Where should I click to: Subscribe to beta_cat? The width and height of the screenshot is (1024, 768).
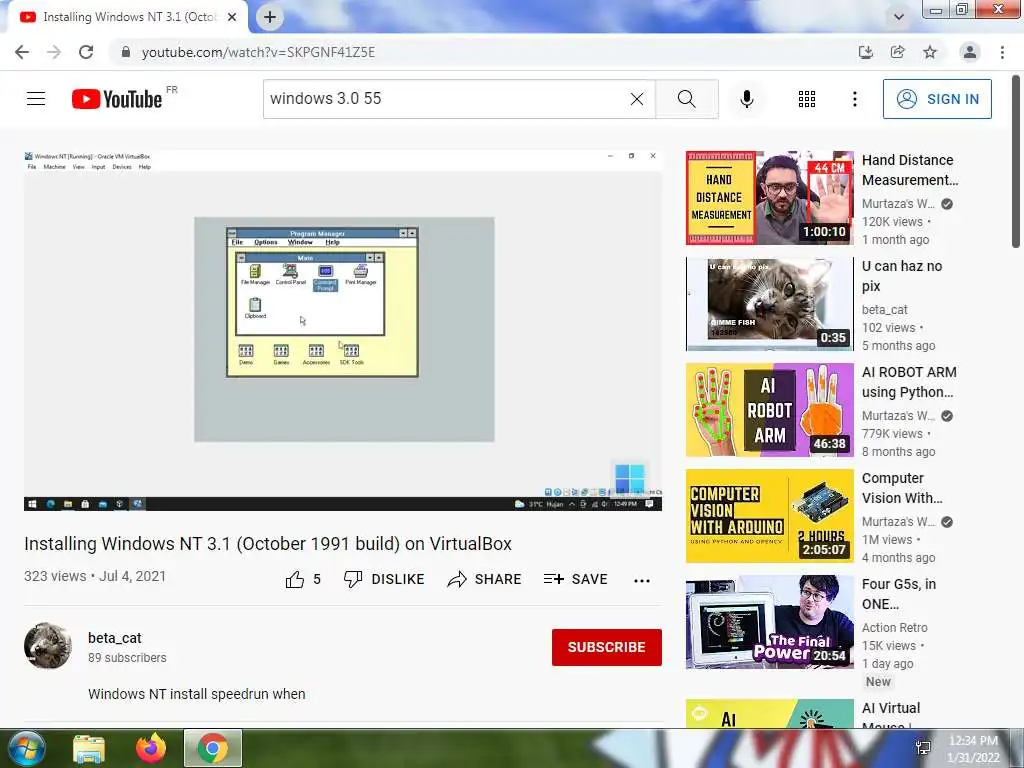click(607, 647)
